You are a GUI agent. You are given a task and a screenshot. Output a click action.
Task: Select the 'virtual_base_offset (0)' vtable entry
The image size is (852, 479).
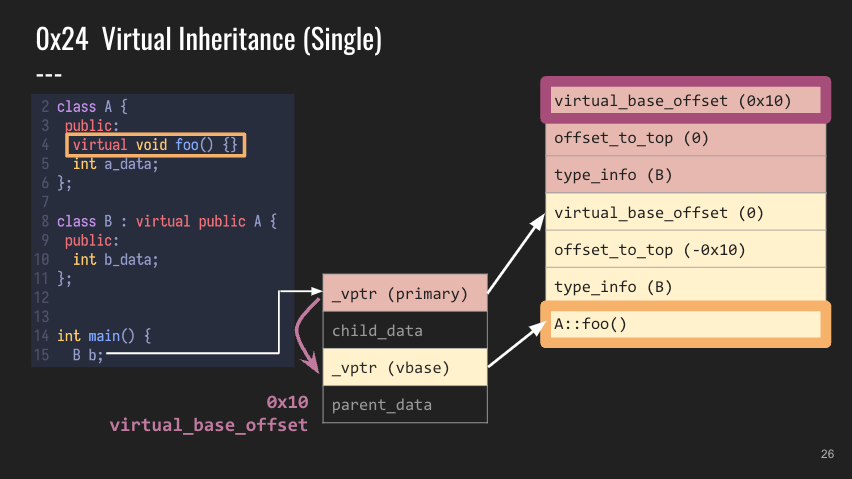[x=685, y=212]
